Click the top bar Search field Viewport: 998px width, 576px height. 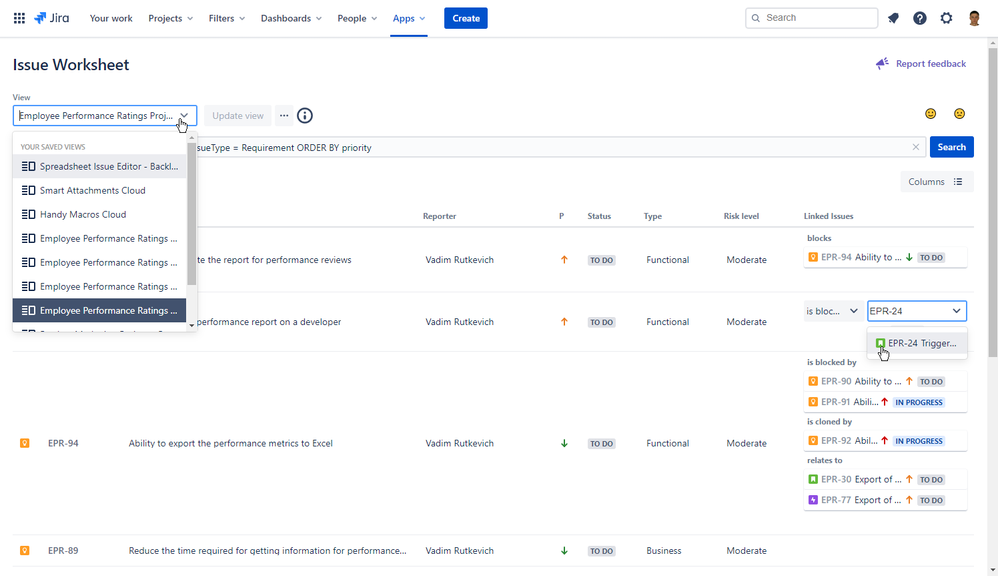812,18
